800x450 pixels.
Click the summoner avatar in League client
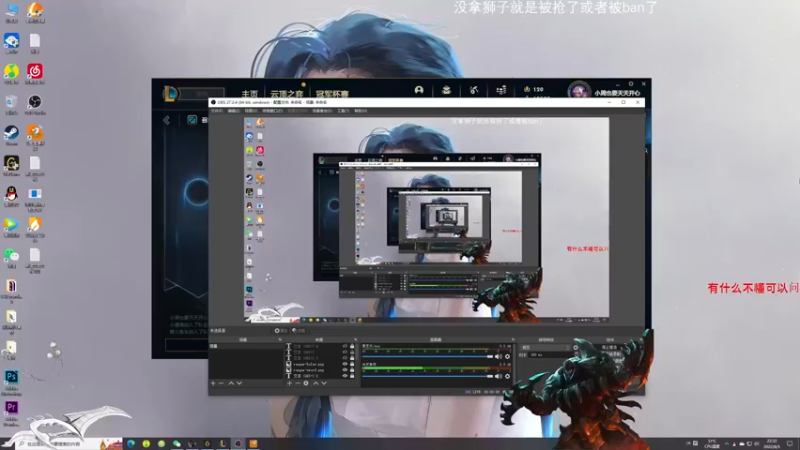click(x=579, y=91)
